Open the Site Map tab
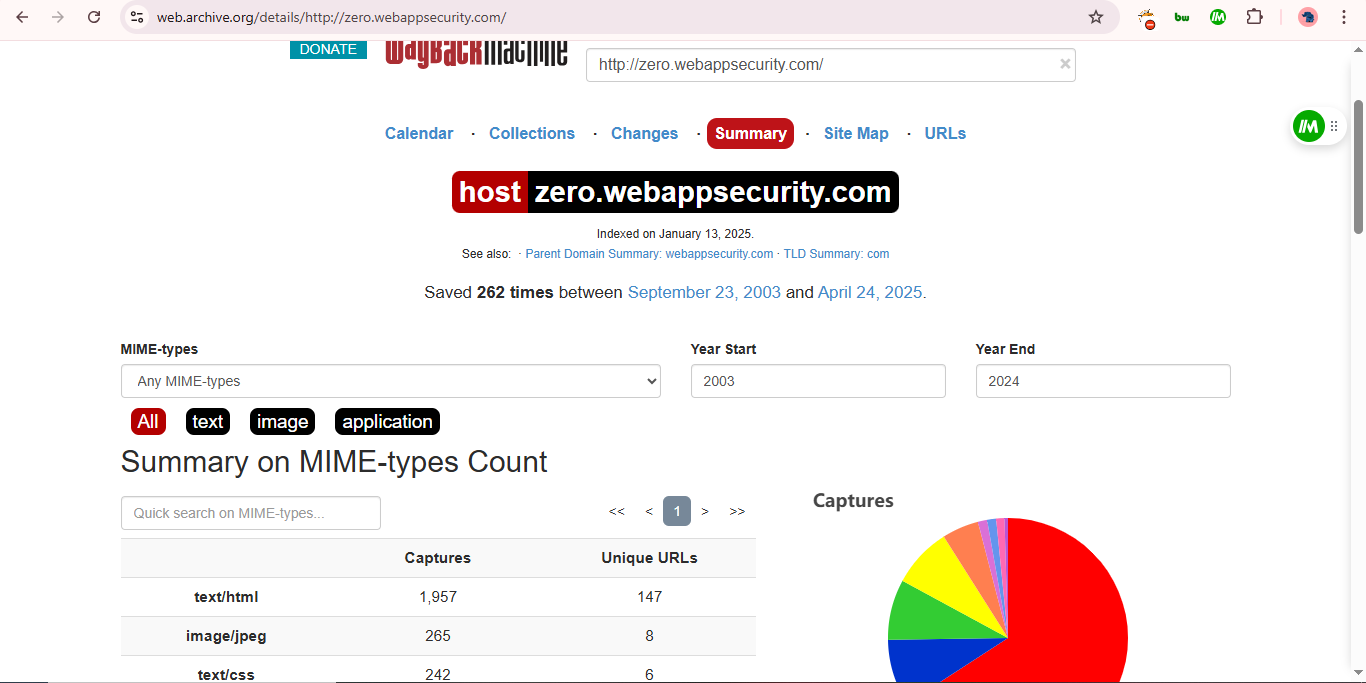This screenshot has width=1366, height=683. point(856,133)
